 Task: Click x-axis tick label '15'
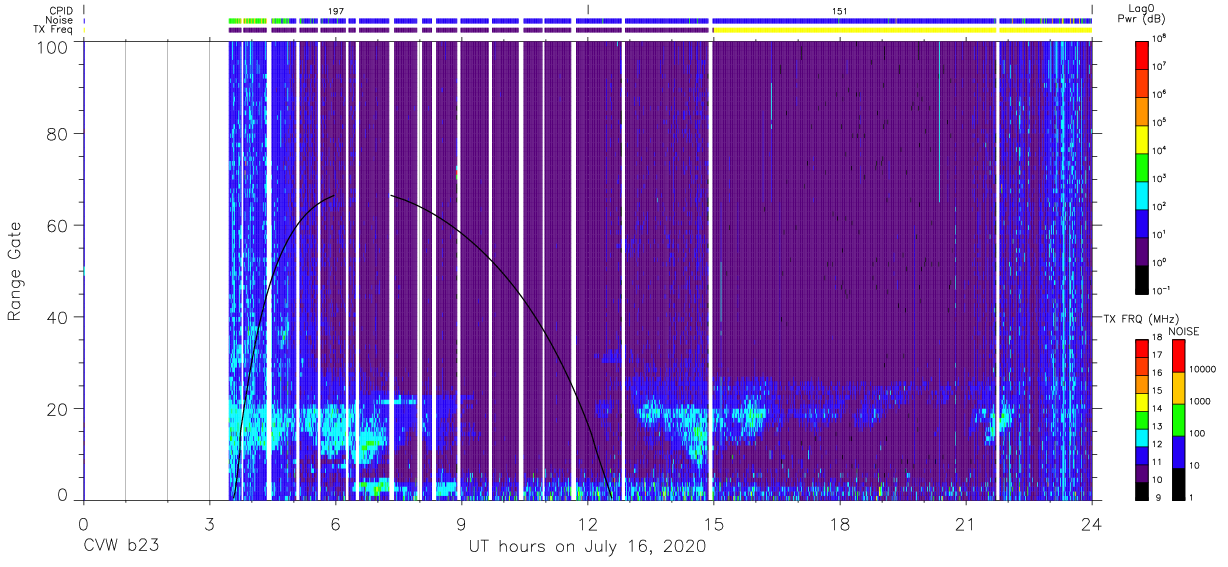point(714,524)
